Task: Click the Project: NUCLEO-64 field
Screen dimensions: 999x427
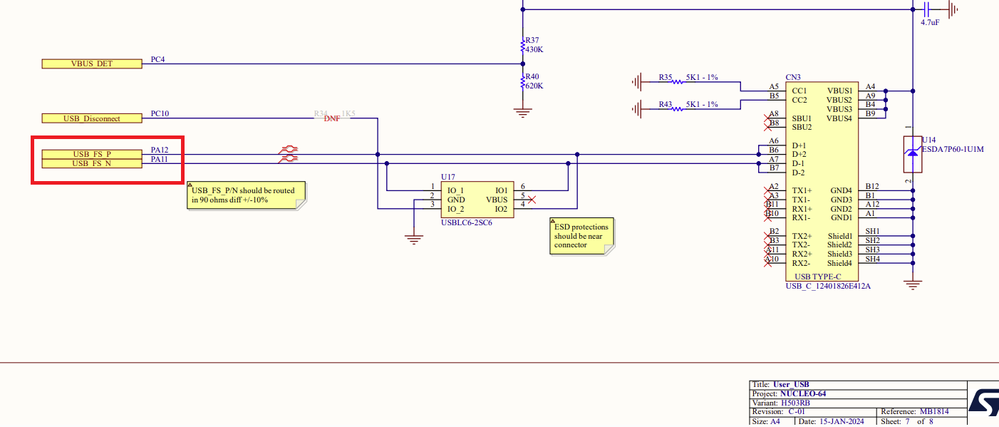Action: (858, 393)
